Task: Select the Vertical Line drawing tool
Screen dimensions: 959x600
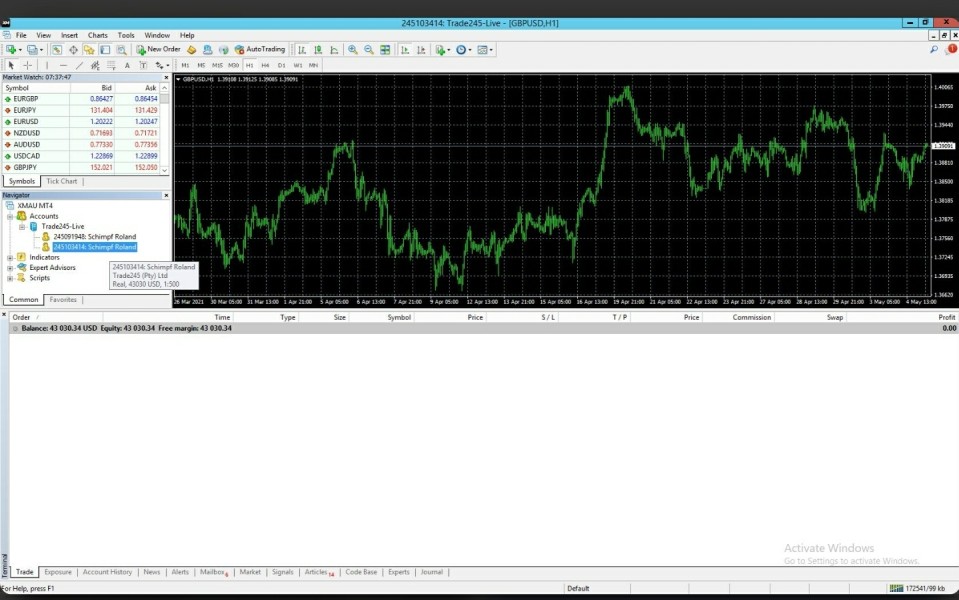Action: pyautogui.click(x=47, y=65)
